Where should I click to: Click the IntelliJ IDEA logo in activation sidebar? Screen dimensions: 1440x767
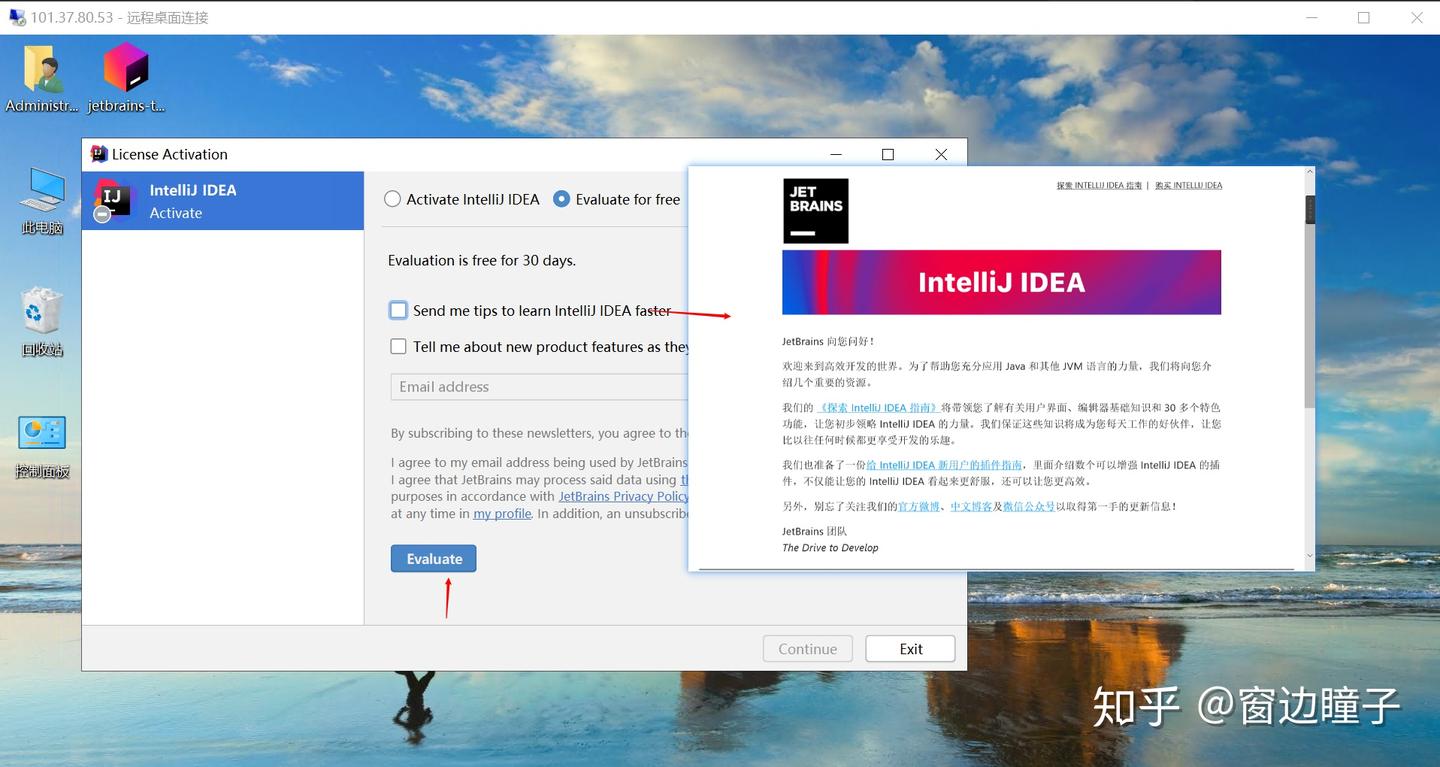(x=112, y=200)
